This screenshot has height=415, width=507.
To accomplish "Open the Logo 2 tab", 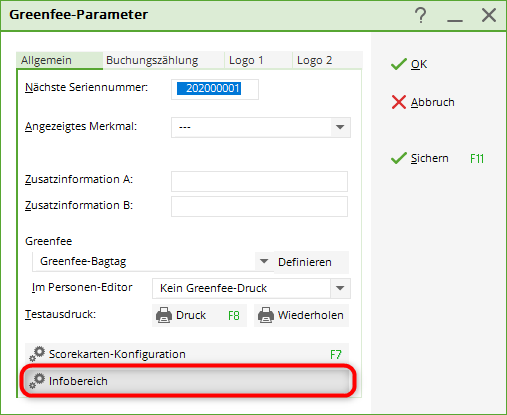I will 315,60.
